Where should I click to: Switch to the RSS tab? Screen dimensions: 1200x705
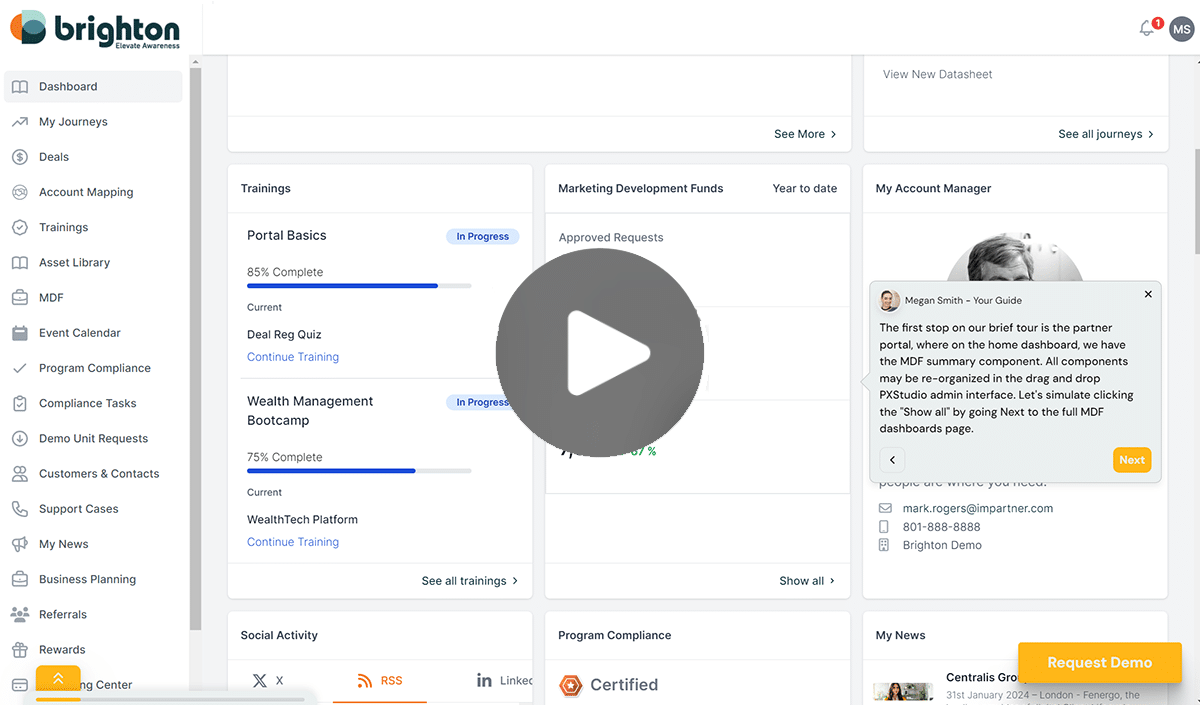pyautogui.click(x=380, y=681)
